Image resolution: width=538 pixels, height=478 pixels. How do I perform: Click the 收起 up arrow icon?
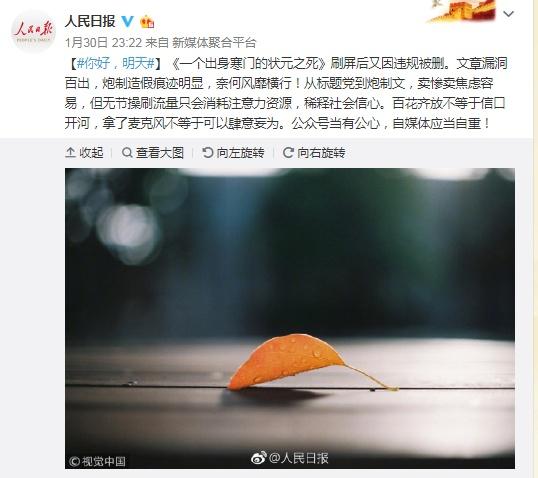click(70, 152)
